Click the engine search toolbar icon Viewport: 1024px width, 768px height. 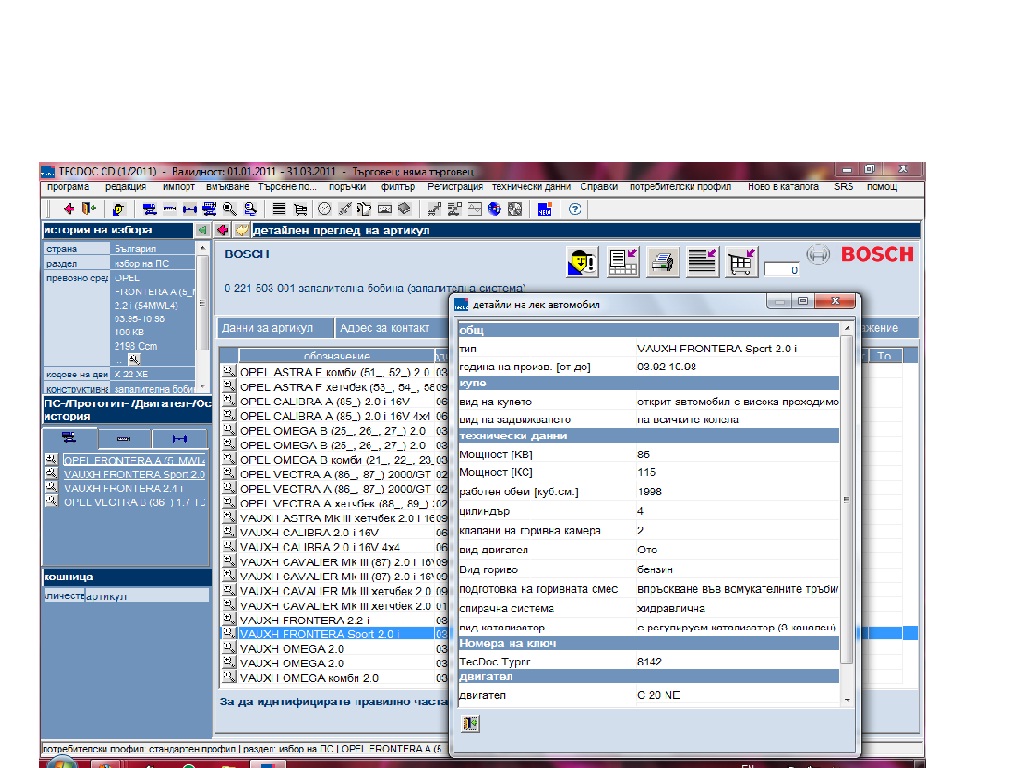click(x=170, y=209)
